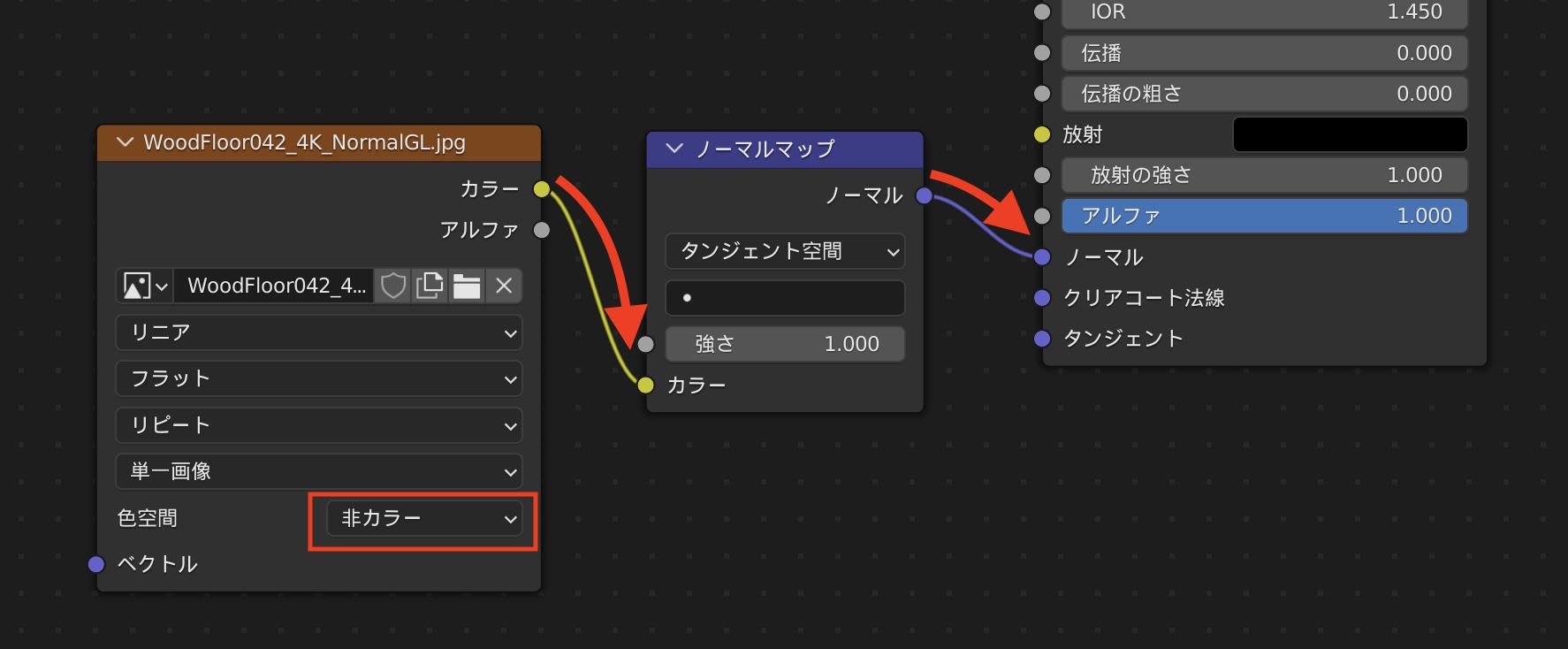Click the Vector input socket

click(96, 564)
